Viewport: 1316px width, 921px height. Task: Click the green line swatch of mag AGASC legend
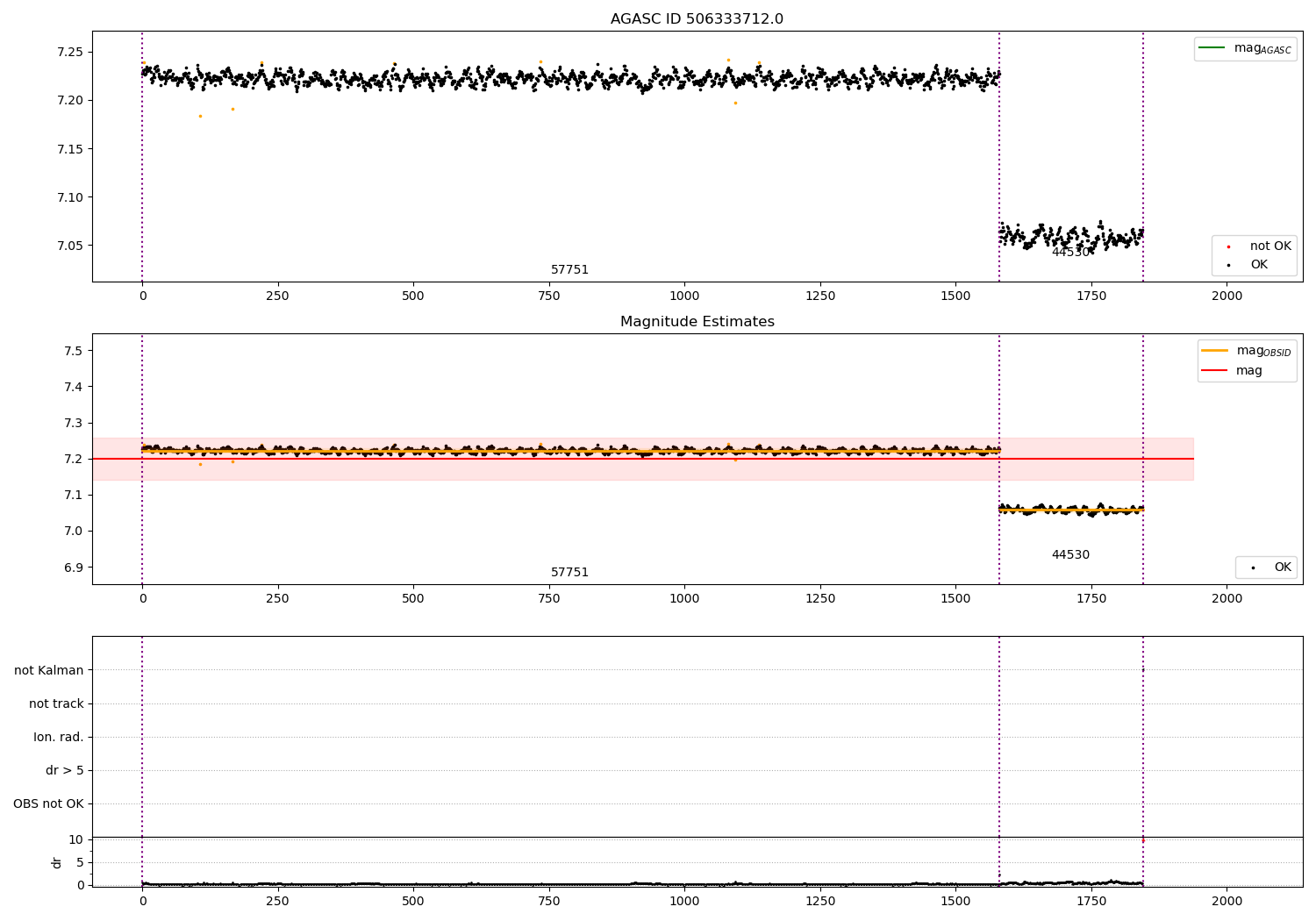1212,47
